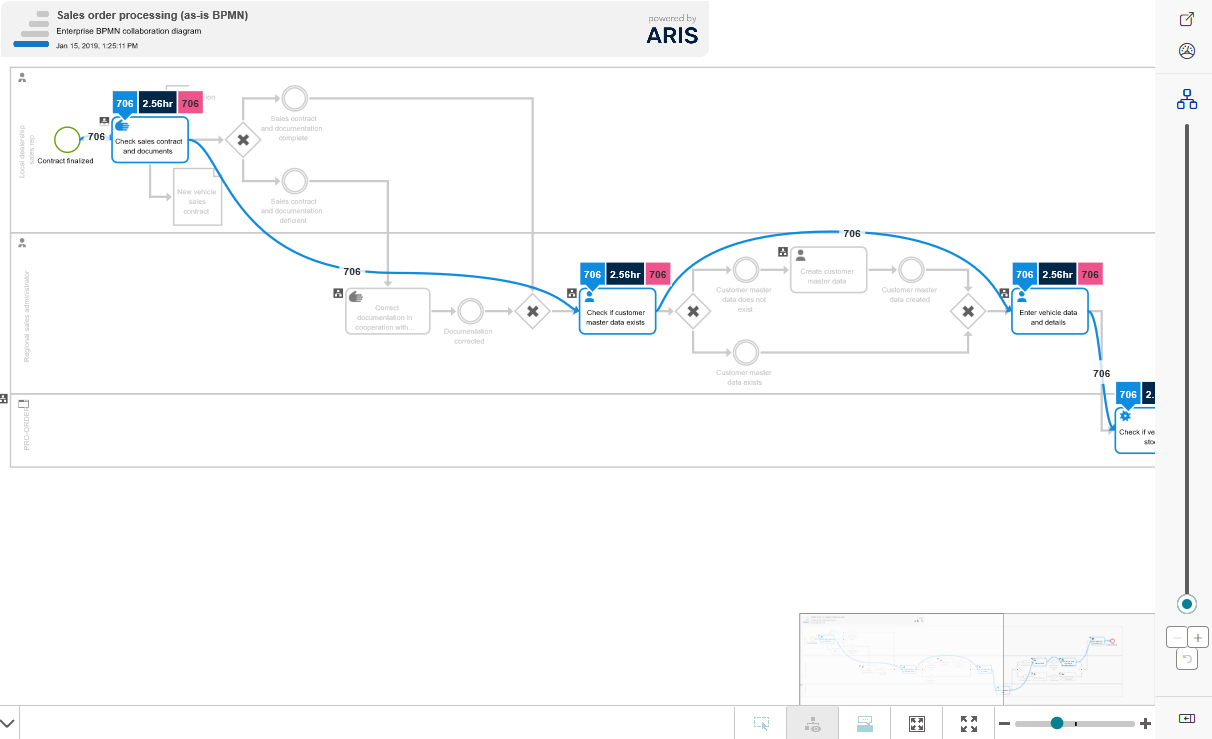1212x739 pixels.
Task: Select the 'Contract finalized' start event circle
Action: pos(67,139)
